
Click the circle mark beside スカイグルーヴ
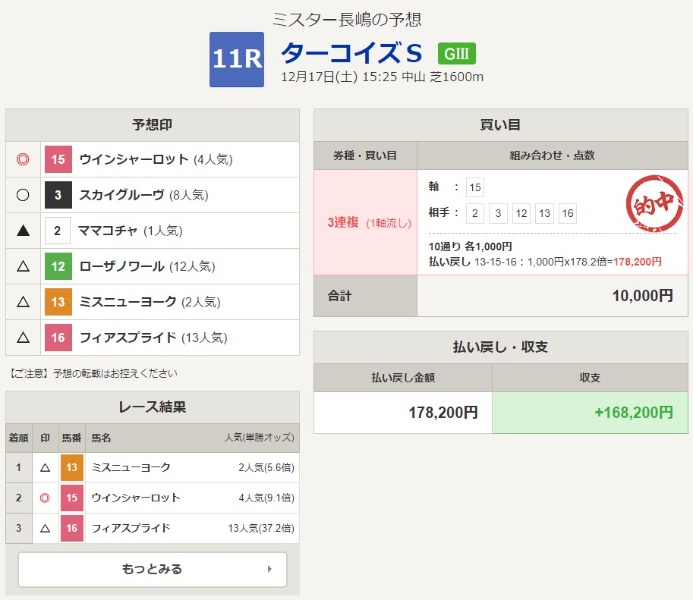point(23,195)
